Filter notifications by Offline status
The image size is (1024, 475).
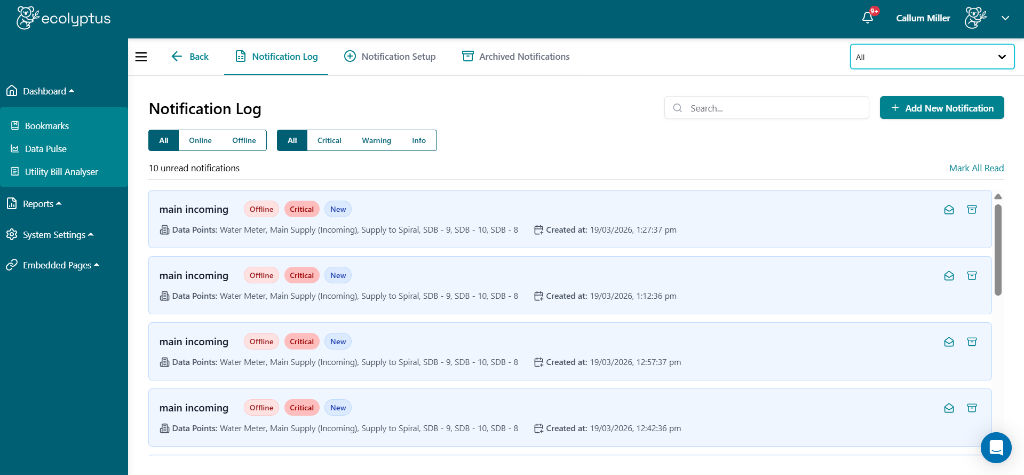coord(244,141)
